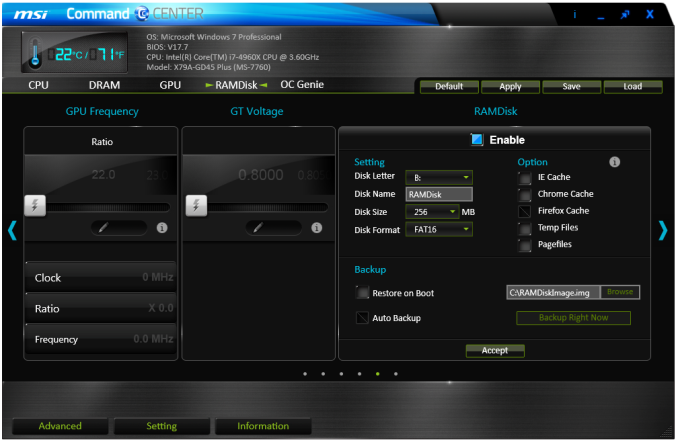Click the Default button
Viewport: 678px width, 442px height.
[449, 86]
